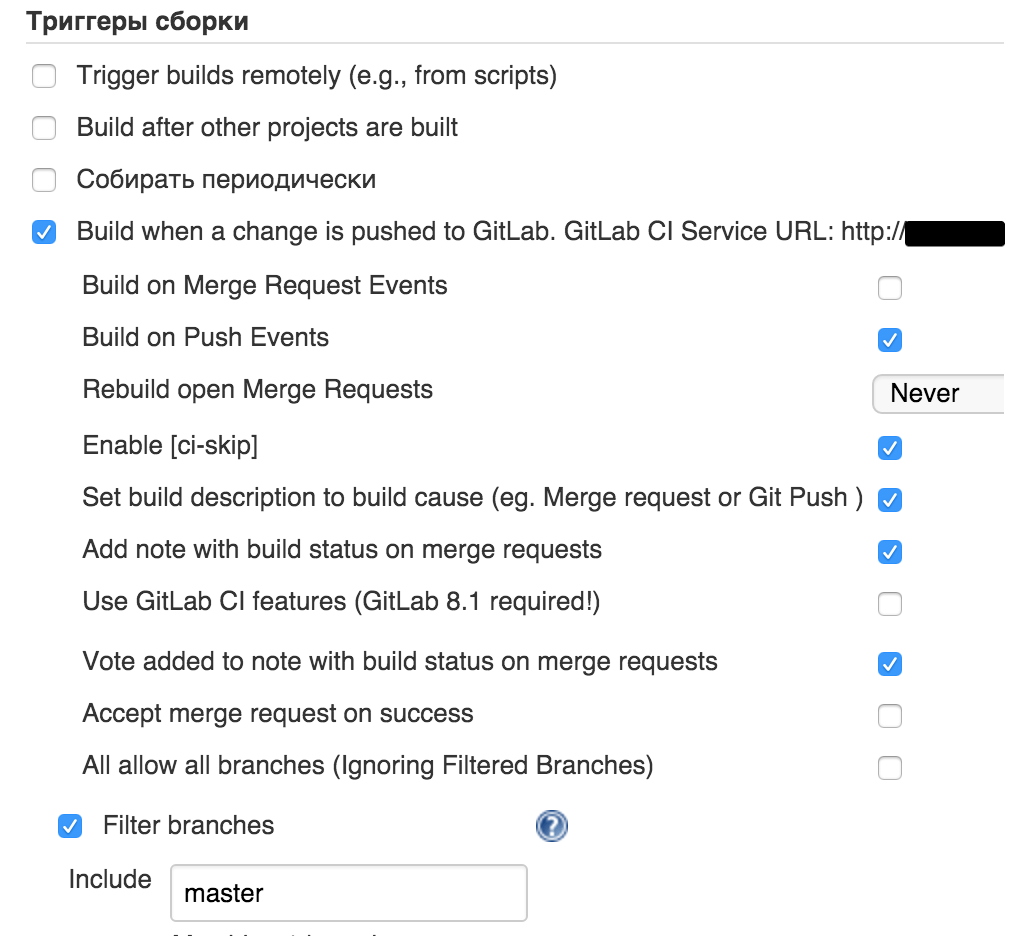The width and height of the screenshot is (1009, 936).
Task: Uncheck Enable [ci-skip] option
Action: 889,448
